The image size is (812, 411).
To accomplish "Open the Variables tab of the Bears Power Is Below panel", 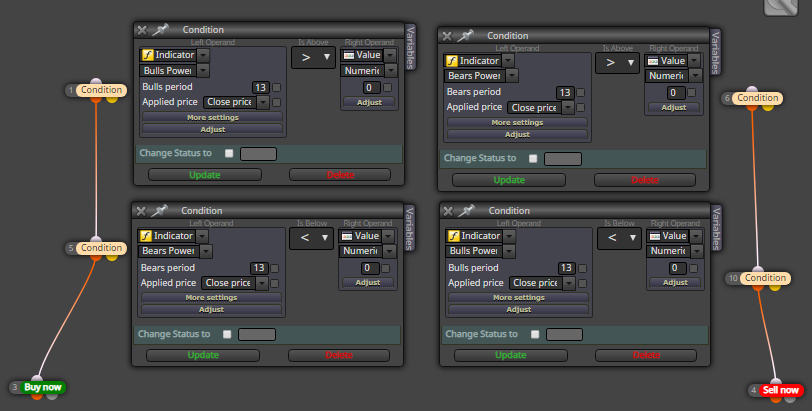I will [409, 228].
